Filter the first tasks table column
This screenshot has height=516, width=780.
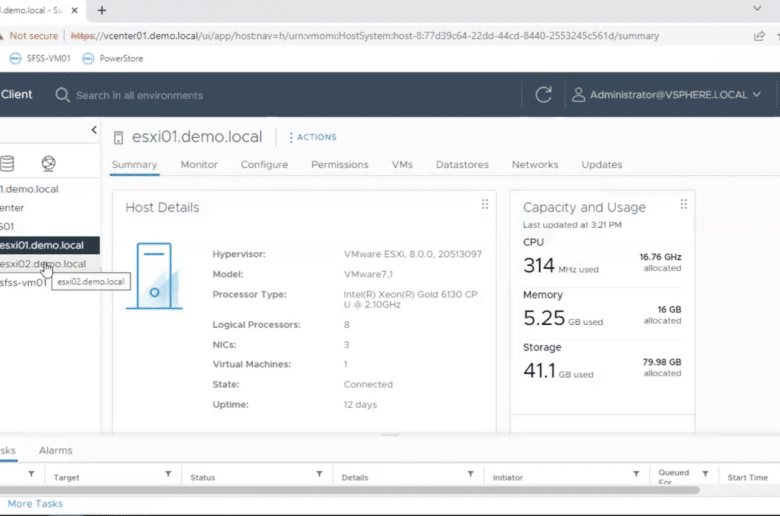(31, 474)
